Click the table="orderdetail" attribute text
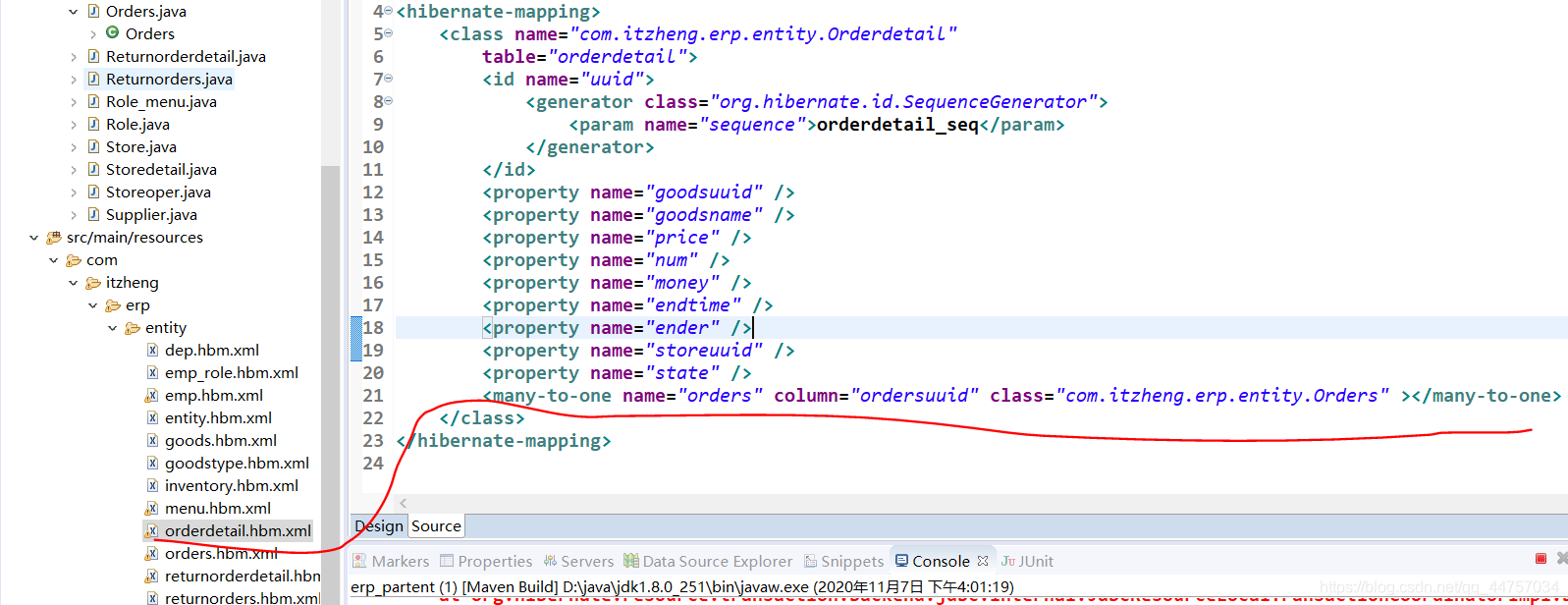 [x=584, y=57]
